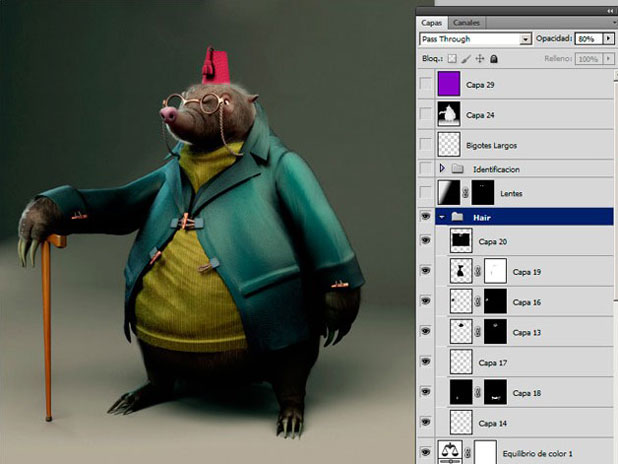
Task: Collapse the panel with double-arrow icon
Action: (x=610, y=11)
